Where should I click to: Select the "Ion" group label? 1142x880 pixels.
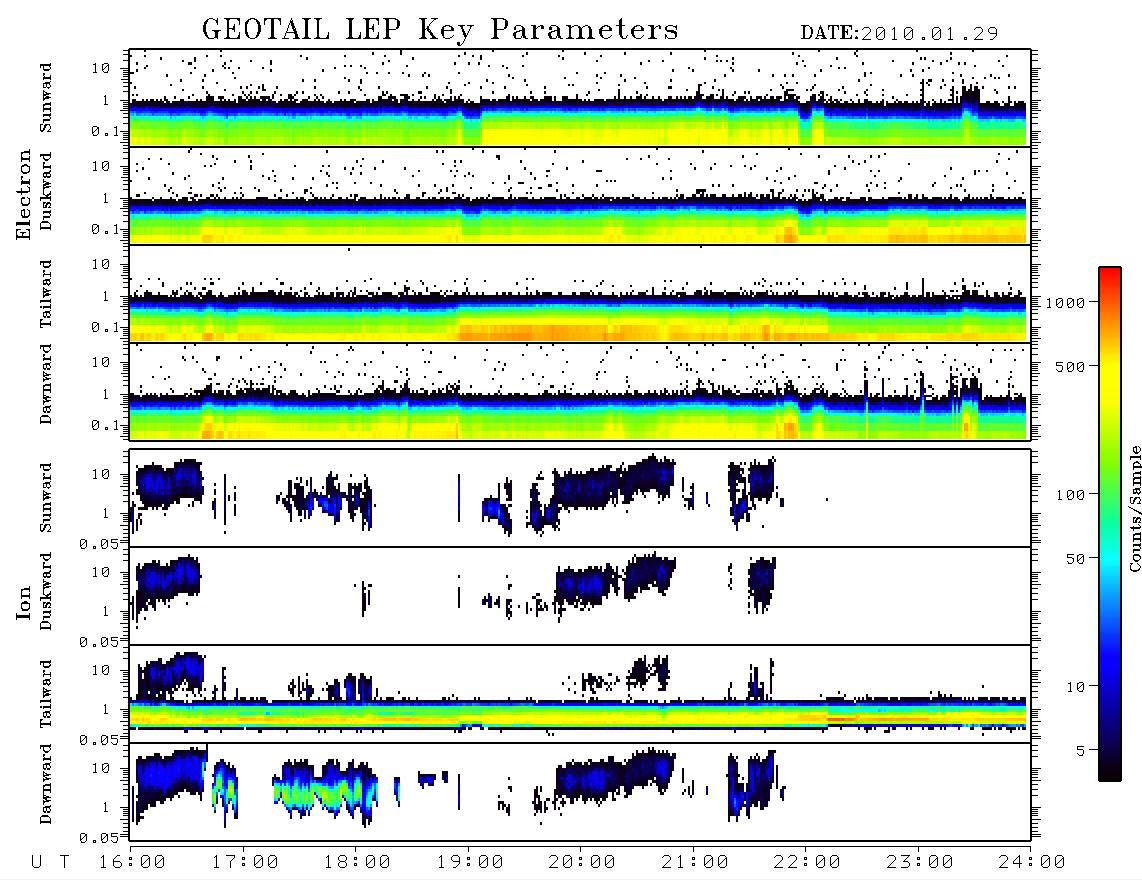24,603
